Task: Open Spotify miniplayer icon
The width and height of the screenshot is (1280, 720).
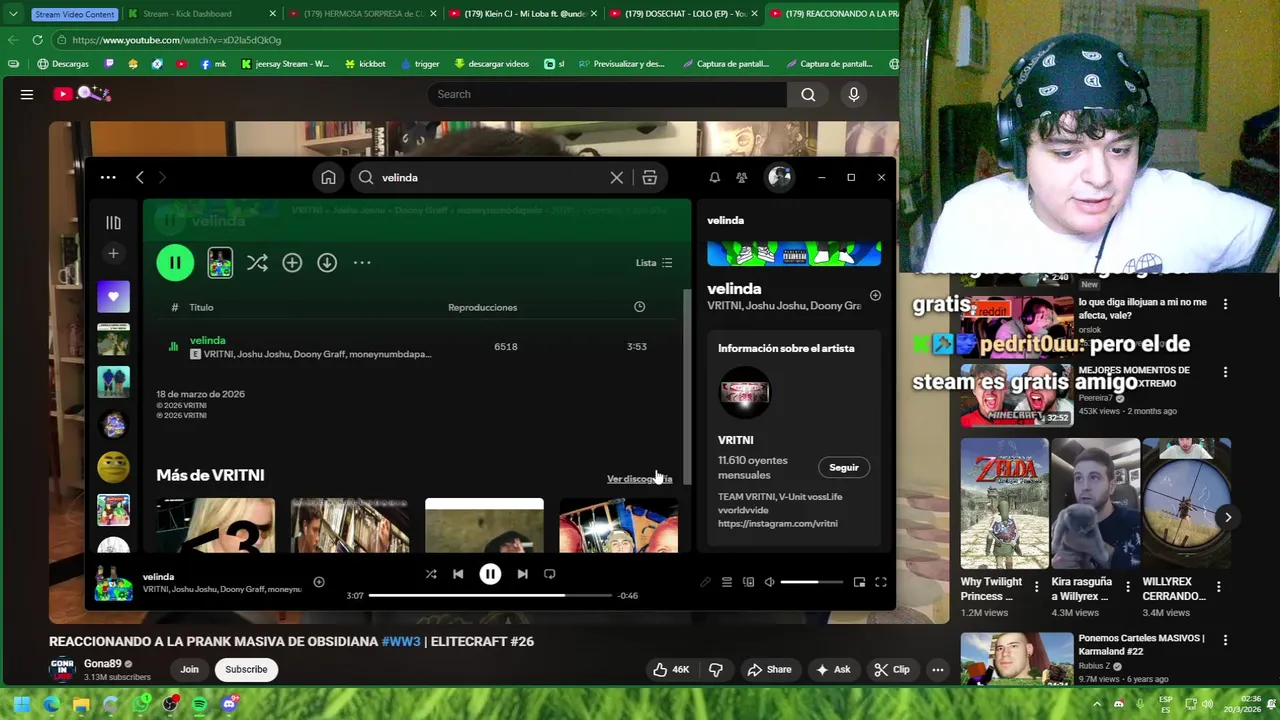Action: coord(859,582)
